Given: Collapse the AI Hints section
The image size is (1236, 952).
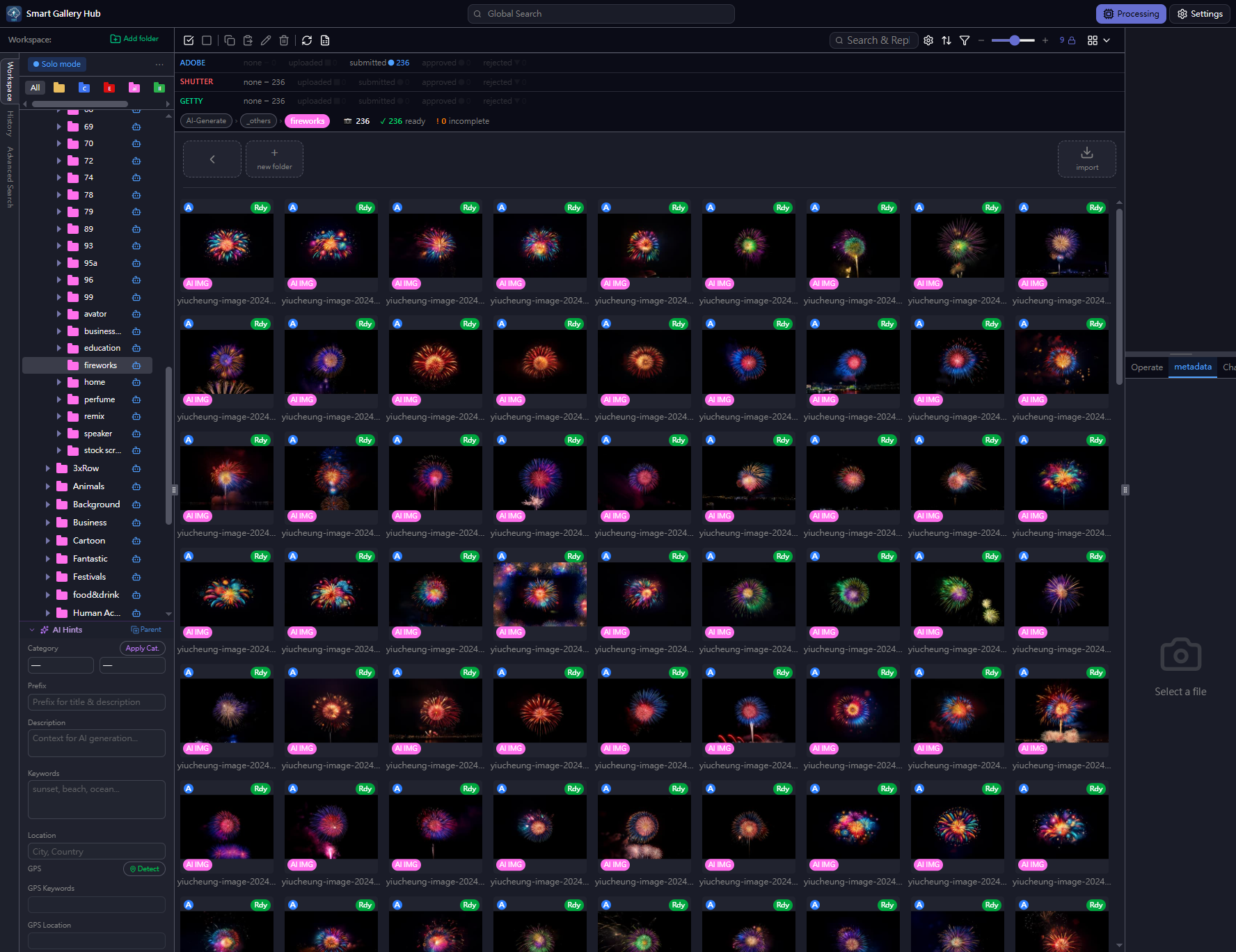Looking at the screenshot, I should click(32, 630).
